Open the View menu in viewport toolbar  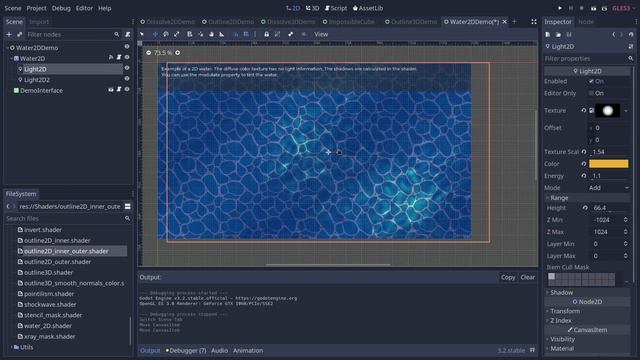point(321,34)
